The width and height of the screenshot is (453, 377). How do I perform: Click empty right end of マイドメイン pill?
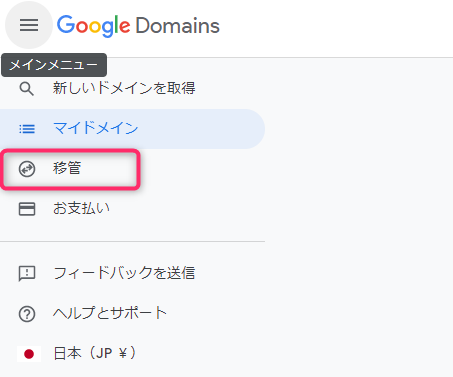[x=233, y=129]
